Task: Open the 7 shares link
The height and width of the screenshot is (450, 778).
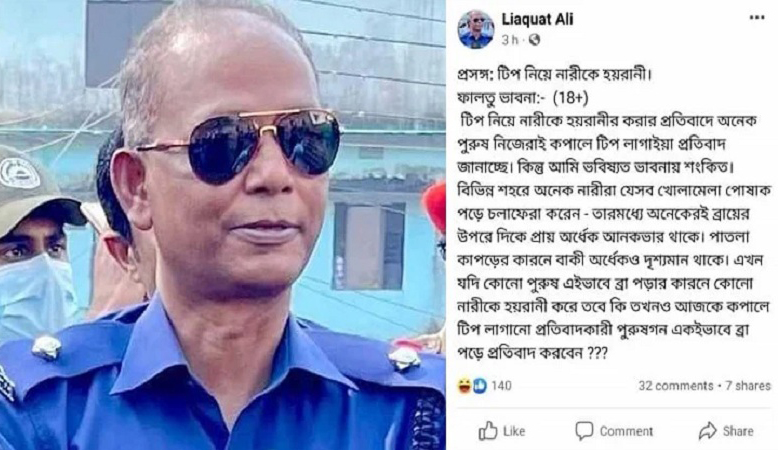Action: pos(748,386)
